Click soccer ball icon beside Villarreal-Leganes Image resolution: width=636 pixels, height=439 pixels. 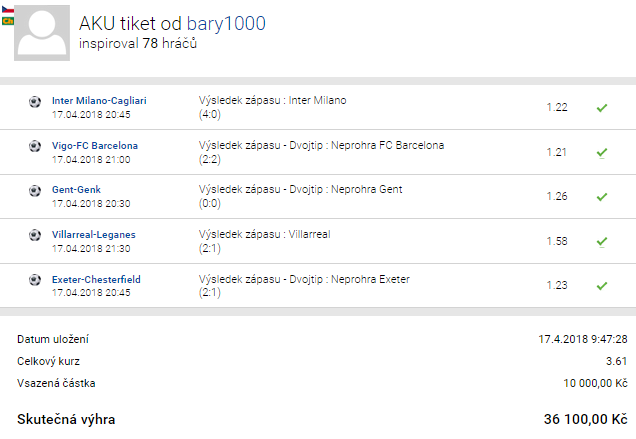[35, 235]
